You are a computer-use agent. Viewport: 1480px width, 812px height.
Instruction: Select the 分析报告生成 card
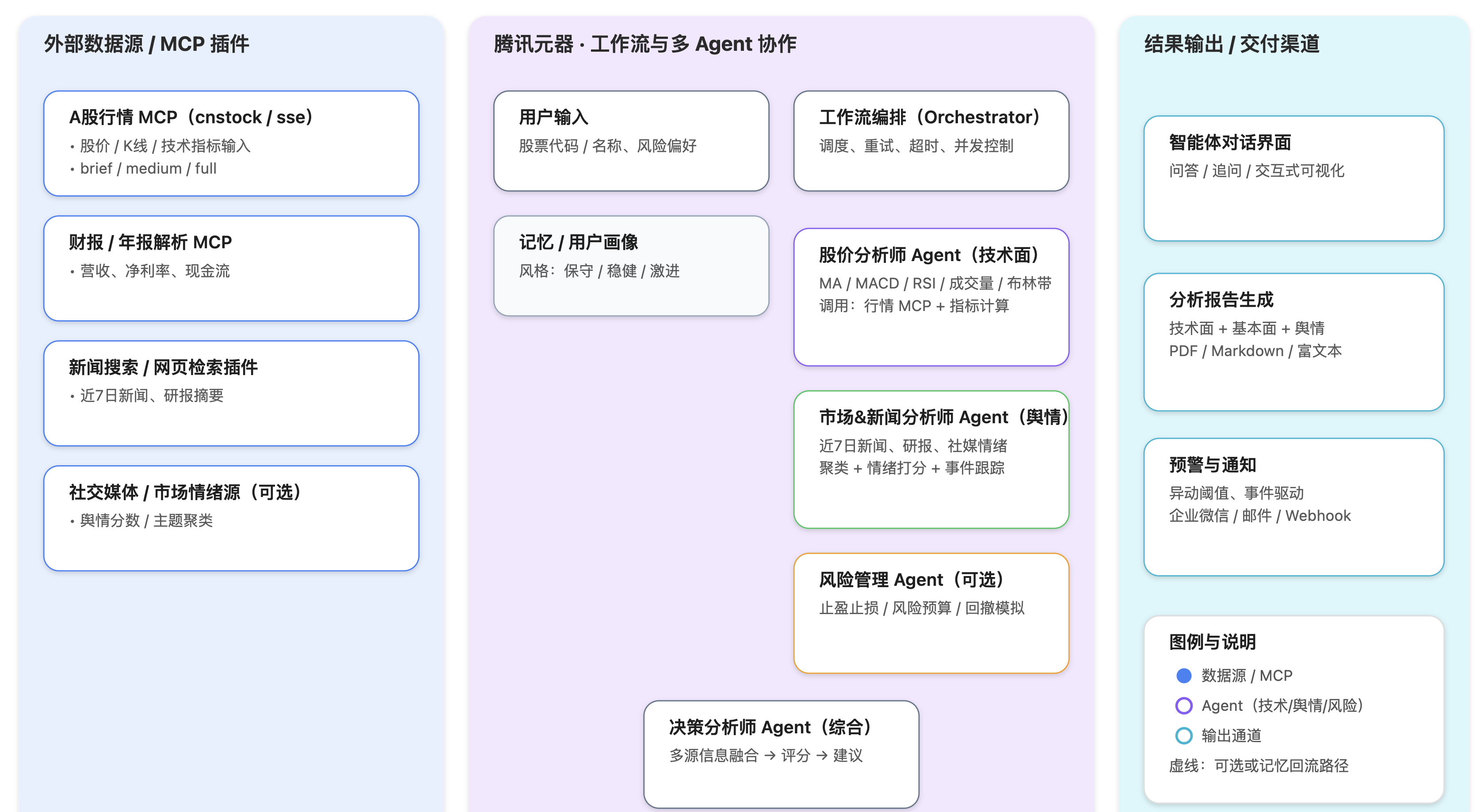pos(1293,341)
